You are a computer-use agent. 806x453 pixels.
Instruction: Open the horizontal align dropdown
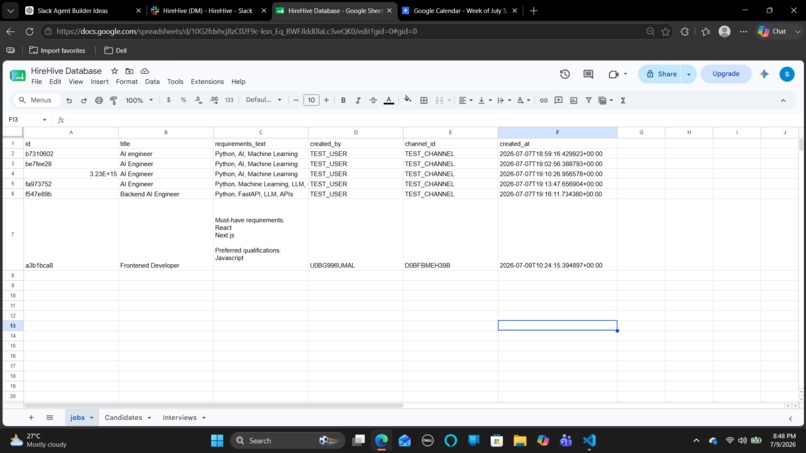(x=465, y=100)
